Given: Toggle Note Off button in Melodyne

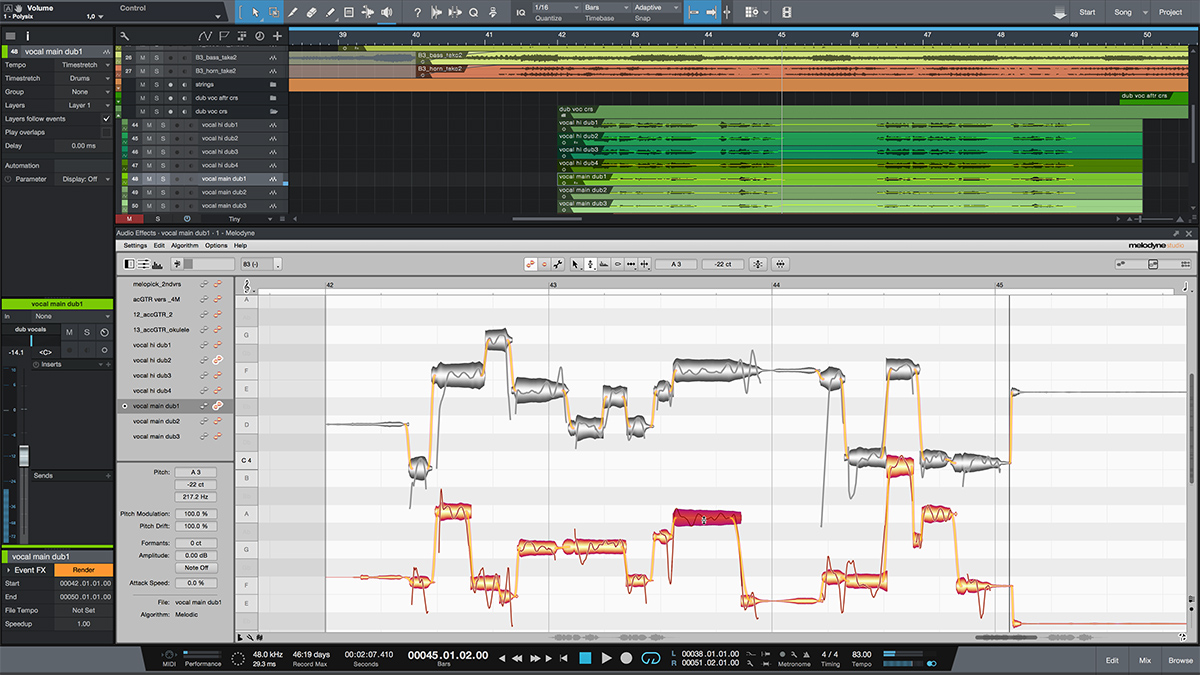Looking at the screenshot, I should pyautogui.click(x=196, y=567).
